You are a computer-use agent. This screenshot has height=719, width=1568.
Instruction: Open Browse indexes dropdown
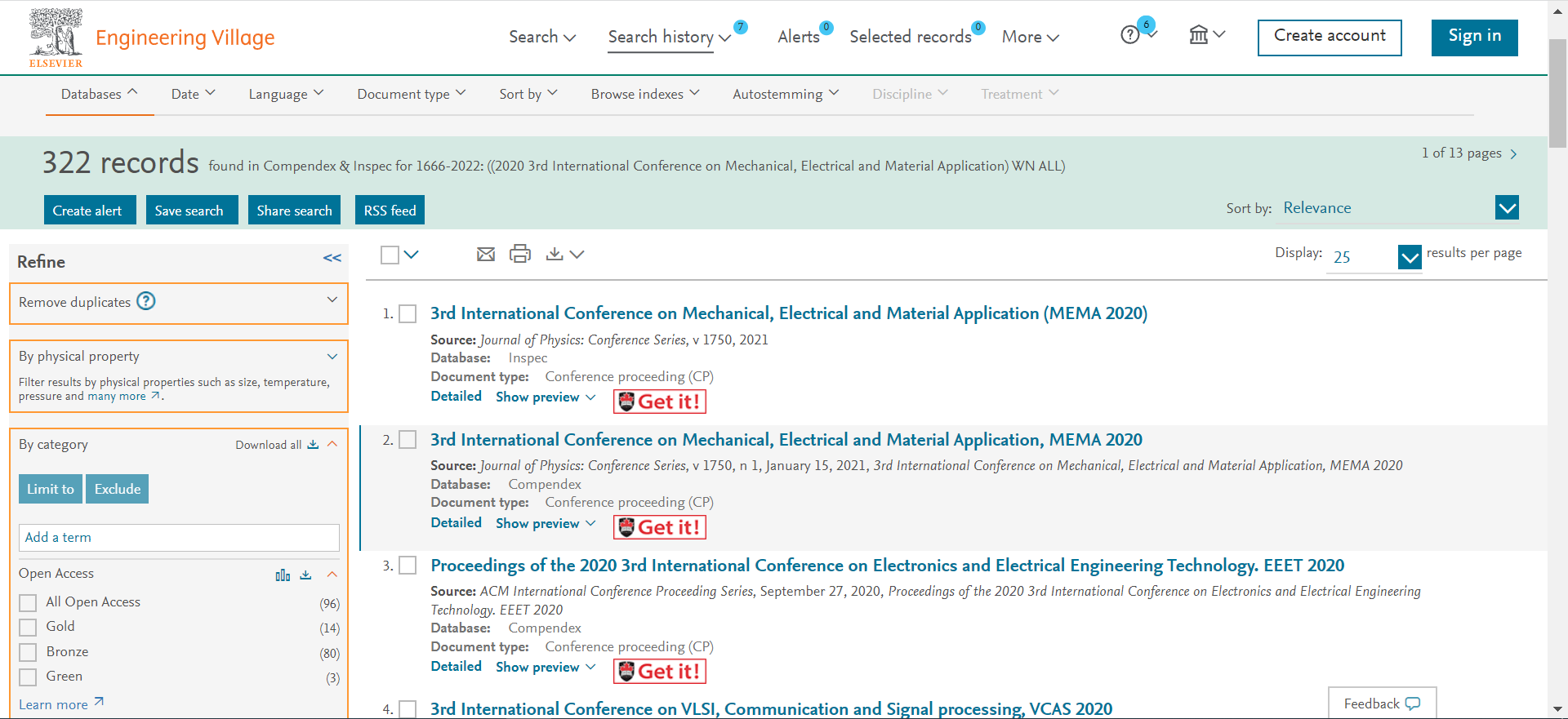[645, 94]
